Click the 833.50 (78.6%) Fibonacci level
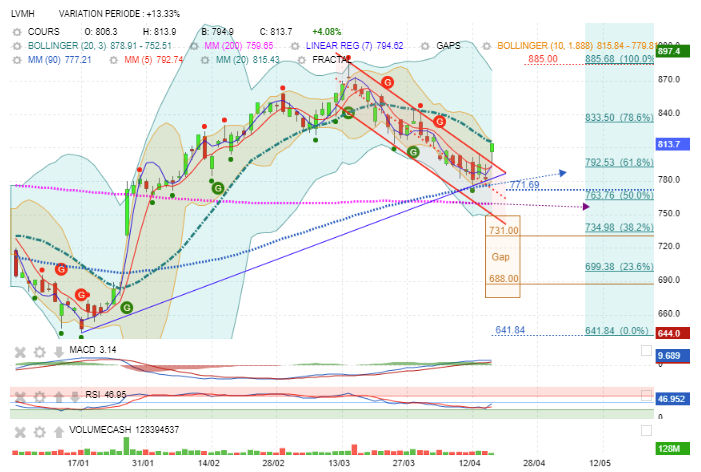 tap(619, 118)
